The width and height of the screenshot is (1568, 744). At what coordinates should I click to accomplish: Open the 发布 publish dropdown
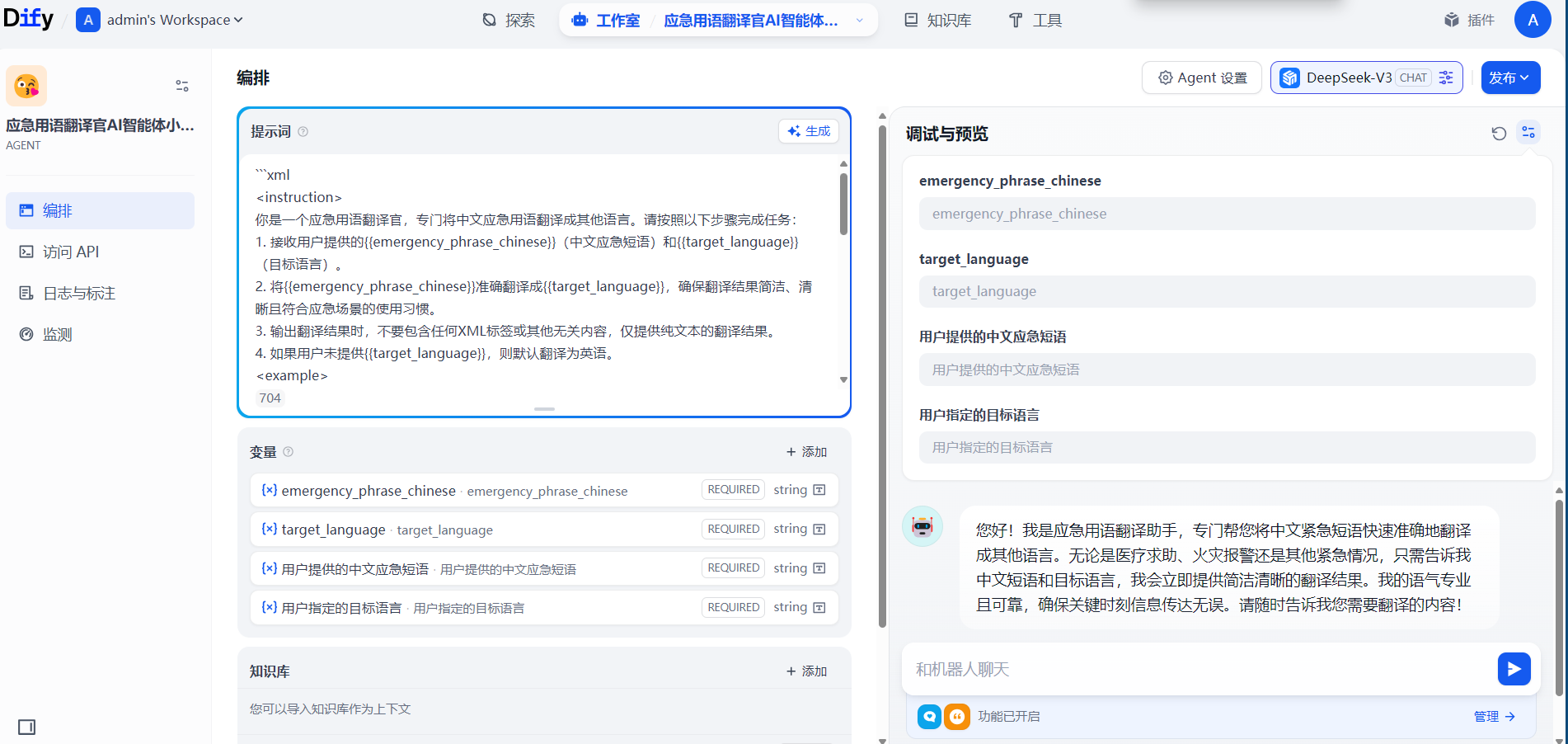(1510, 78)
